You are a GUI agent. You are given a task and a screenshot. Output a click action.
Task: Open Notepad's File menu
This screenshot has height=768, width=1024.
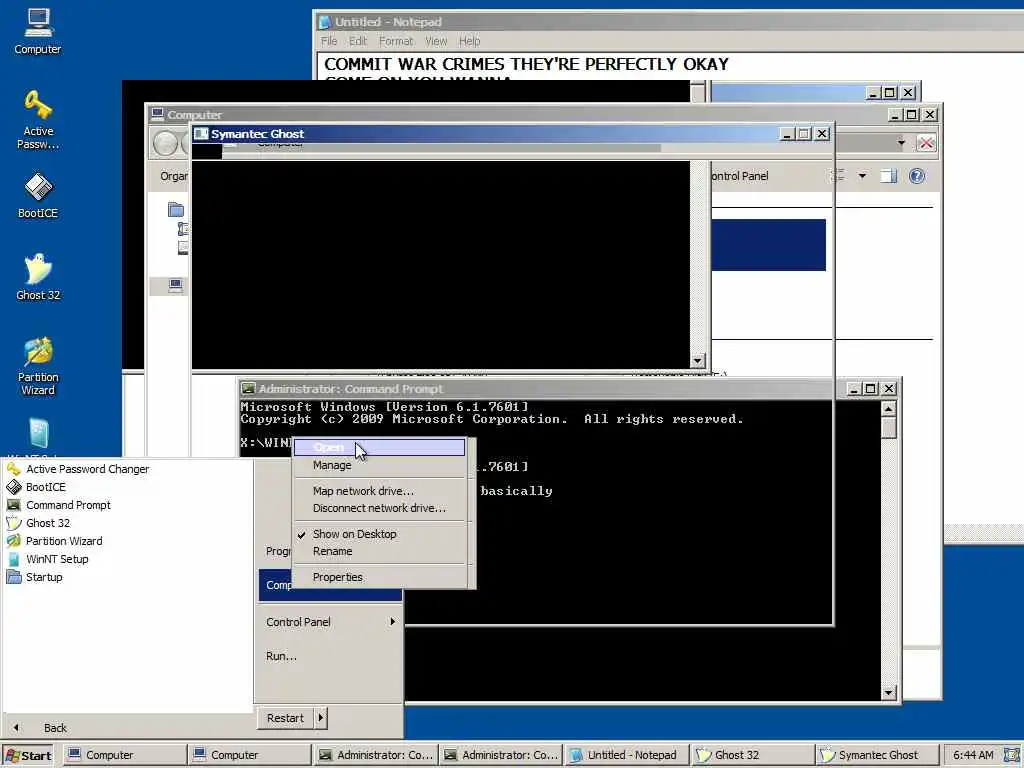pos(329,41)
